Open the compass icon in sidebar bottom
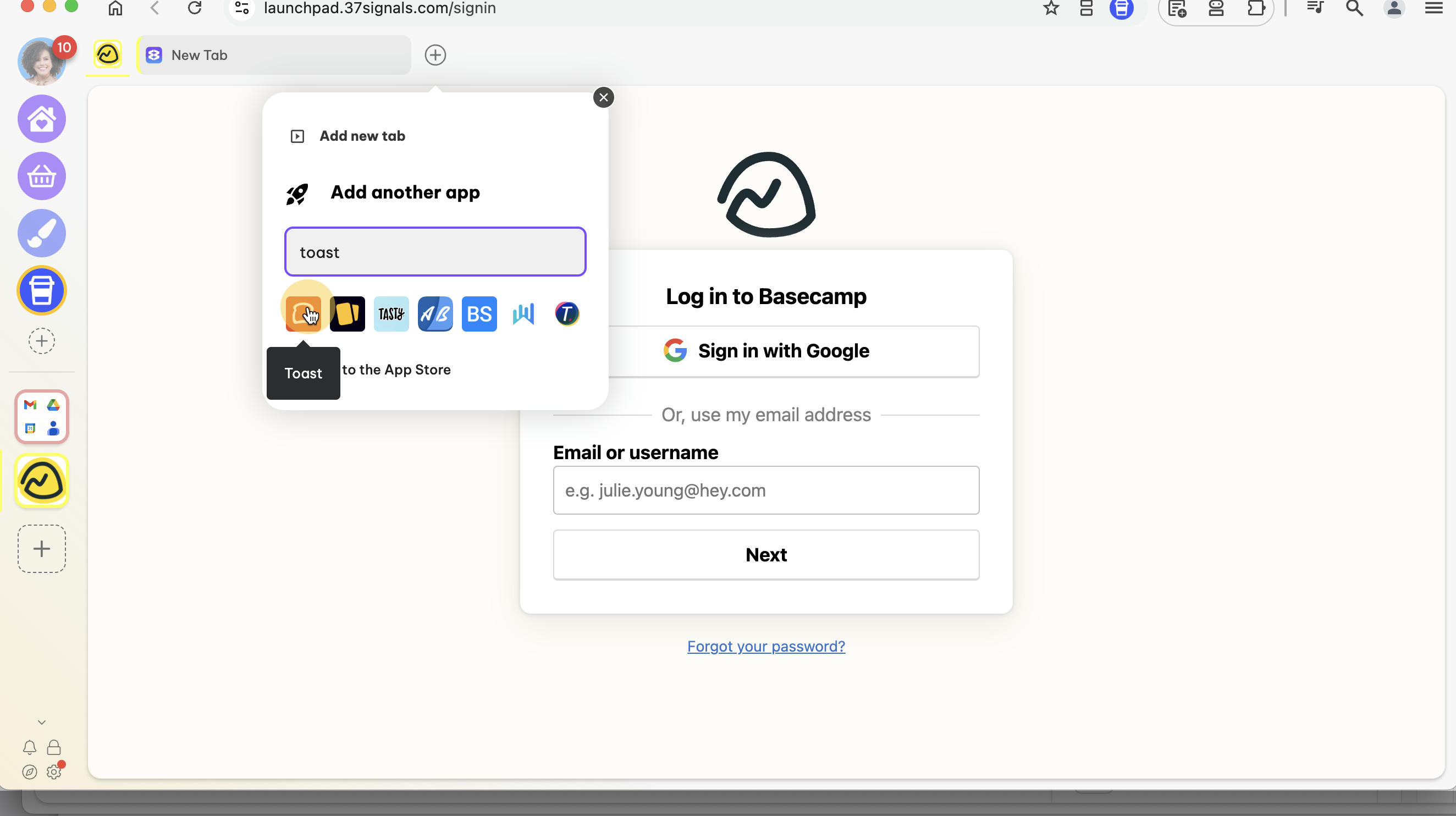 click(29, 771)
